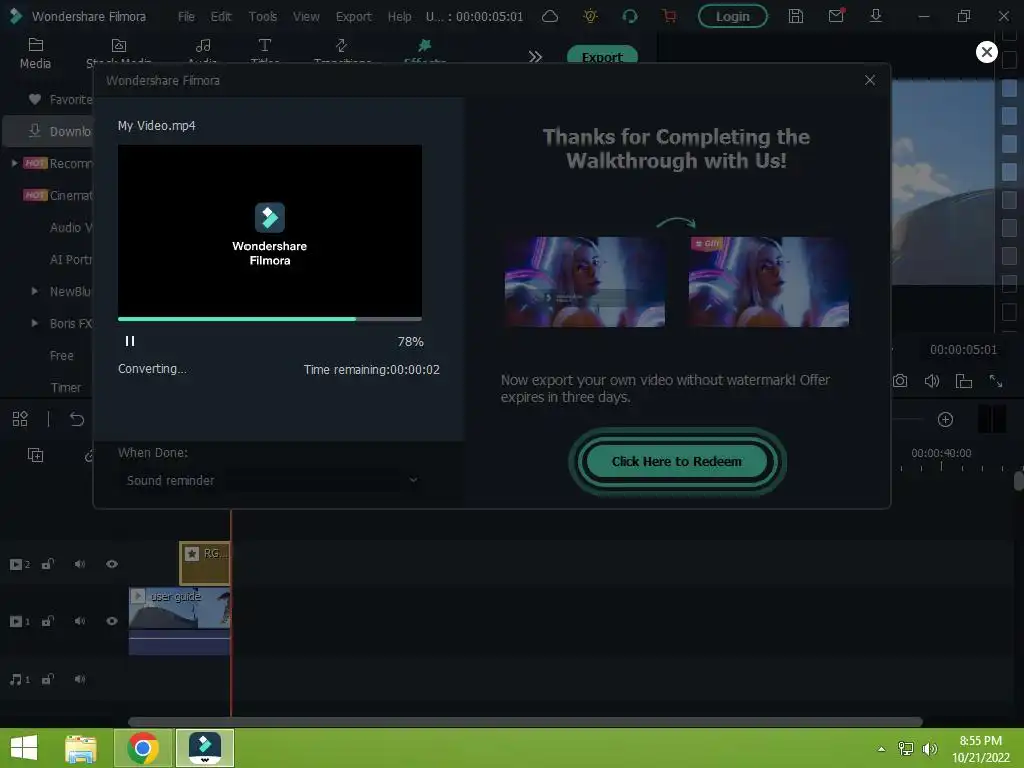Hide video track 1 with eye icon
Screen dimensions: 1024x768
(x=112, y=620)
